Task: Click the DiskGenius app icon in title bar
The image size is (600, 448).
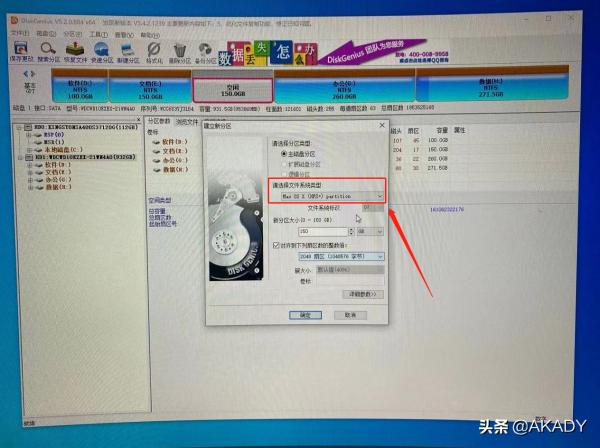Action: point(15,20)
